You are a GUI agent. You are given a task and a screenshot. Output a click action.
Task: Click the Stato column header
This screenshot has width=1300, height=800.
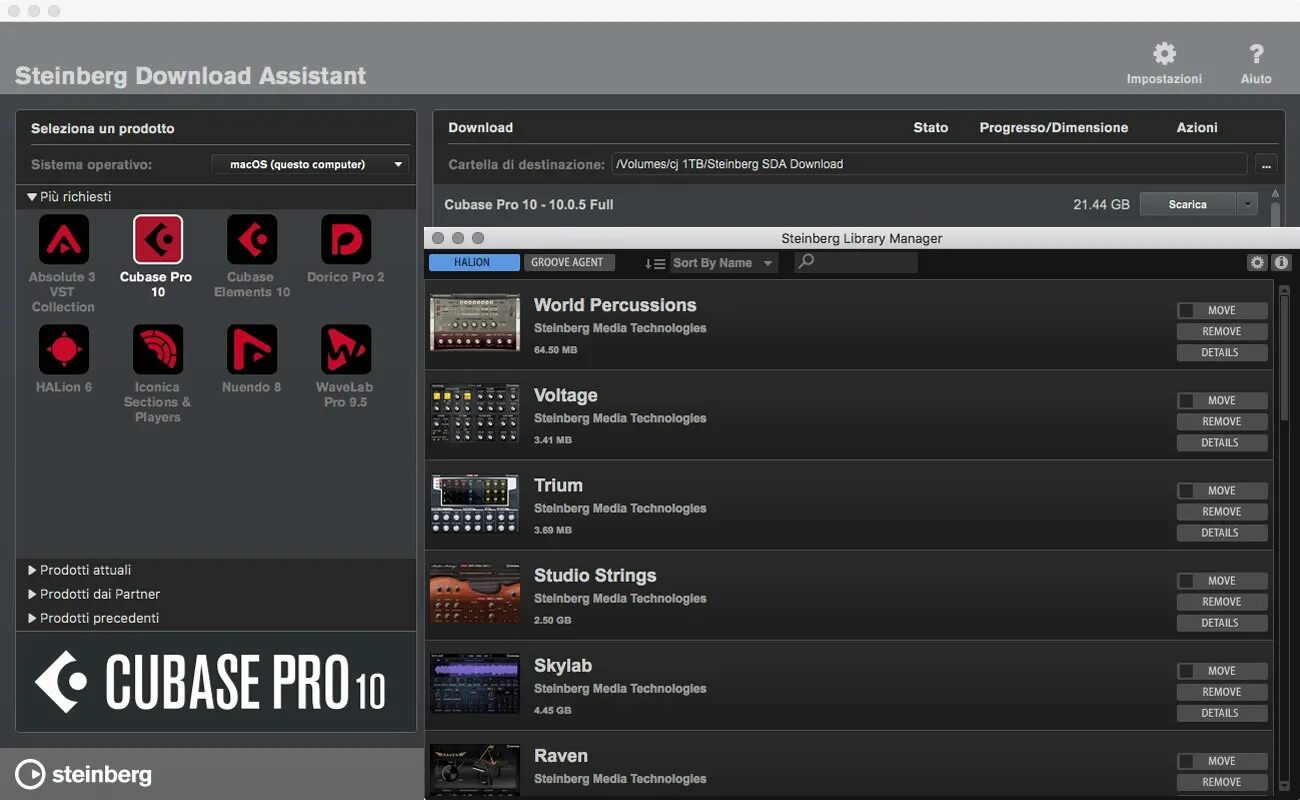(x=930, y=128)
